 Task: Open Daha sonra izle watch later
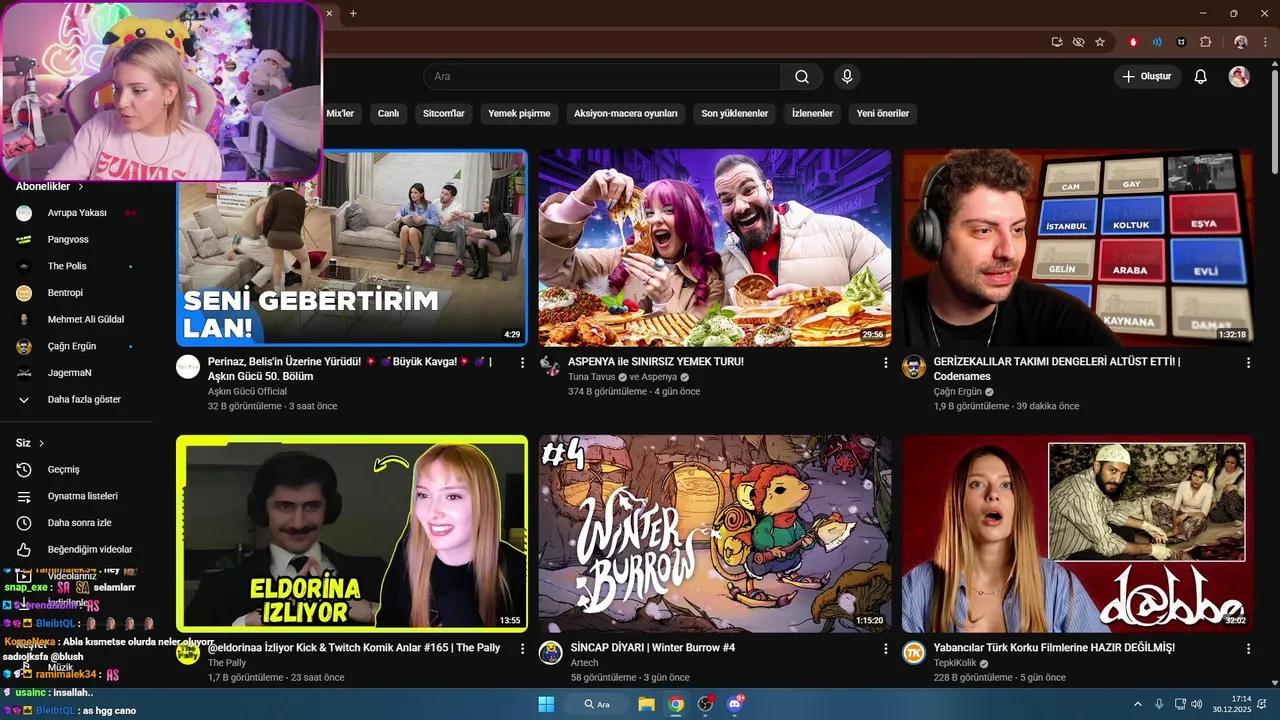click(x=82, y=523)
